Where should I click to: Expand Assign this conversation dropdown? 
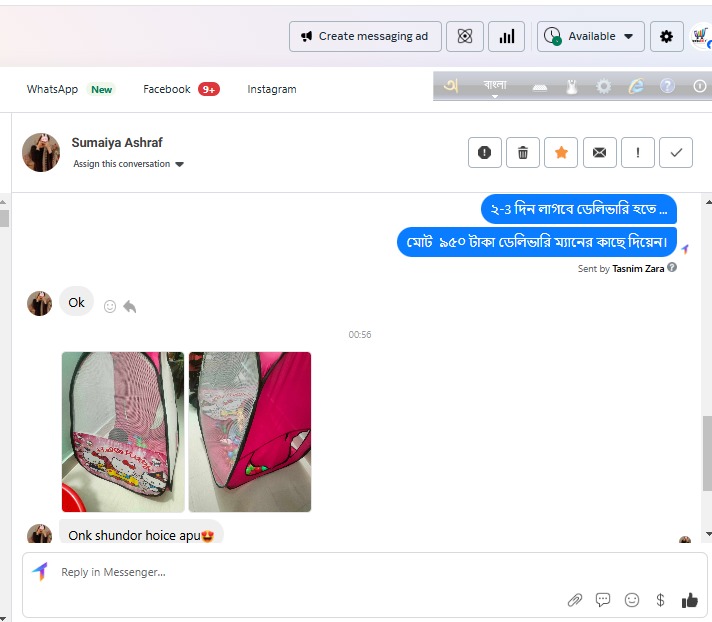pyautogui.click(x=129, y=164)
